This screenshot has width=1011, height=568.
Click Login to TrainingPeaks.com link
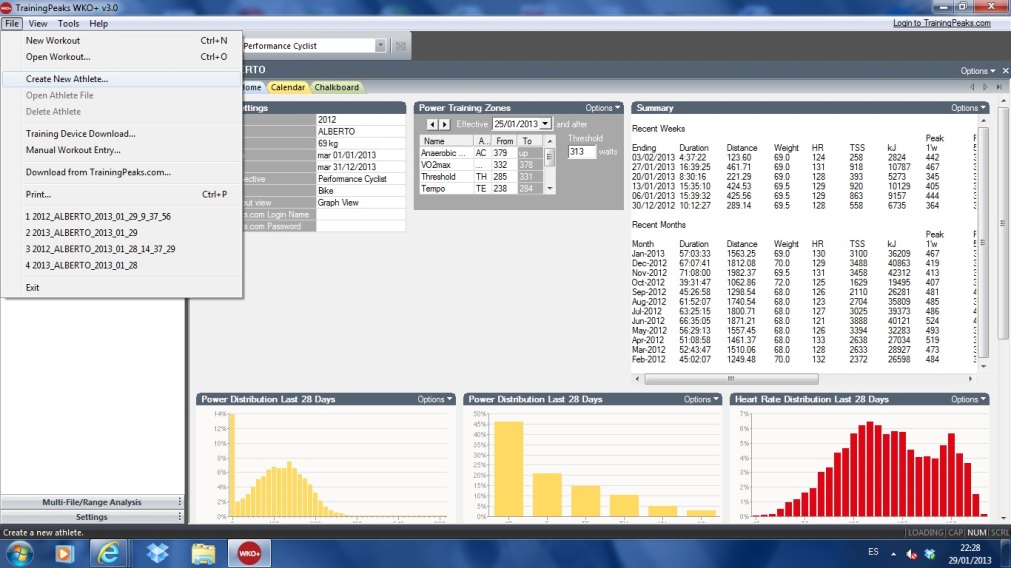click(x=940, y=23)
